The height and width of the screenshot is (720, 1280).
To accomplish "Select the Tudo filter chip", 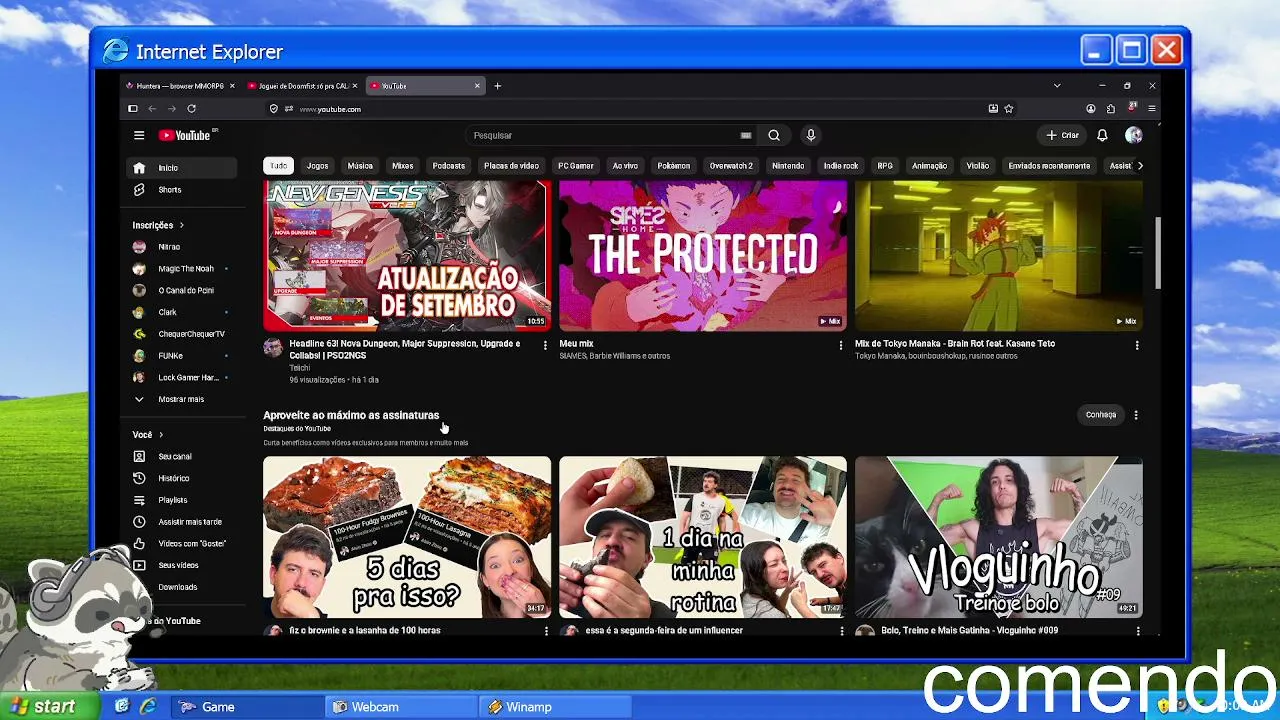I will click(278, 166).
